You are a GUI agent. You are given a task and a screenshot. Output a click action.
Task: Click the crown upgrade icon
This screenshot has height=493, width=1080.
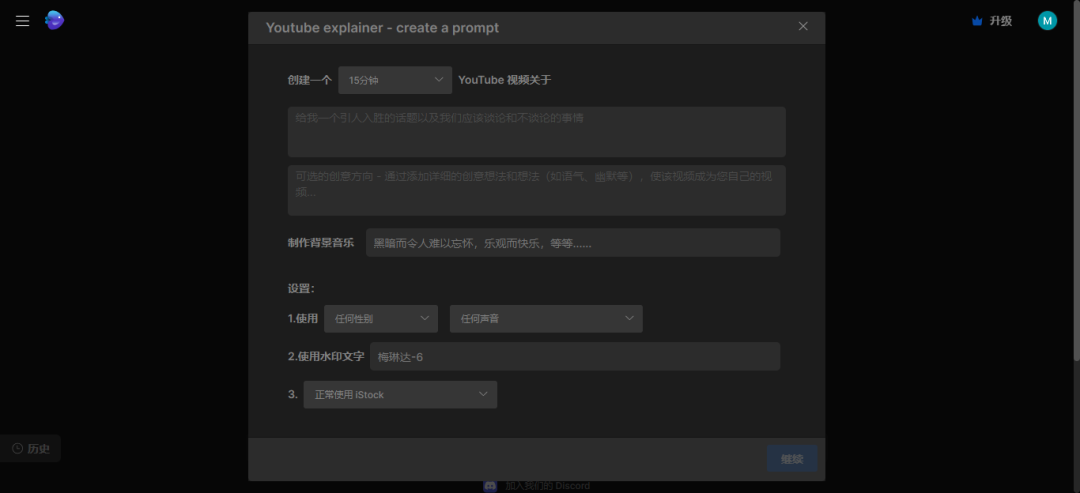click(977, 21)
